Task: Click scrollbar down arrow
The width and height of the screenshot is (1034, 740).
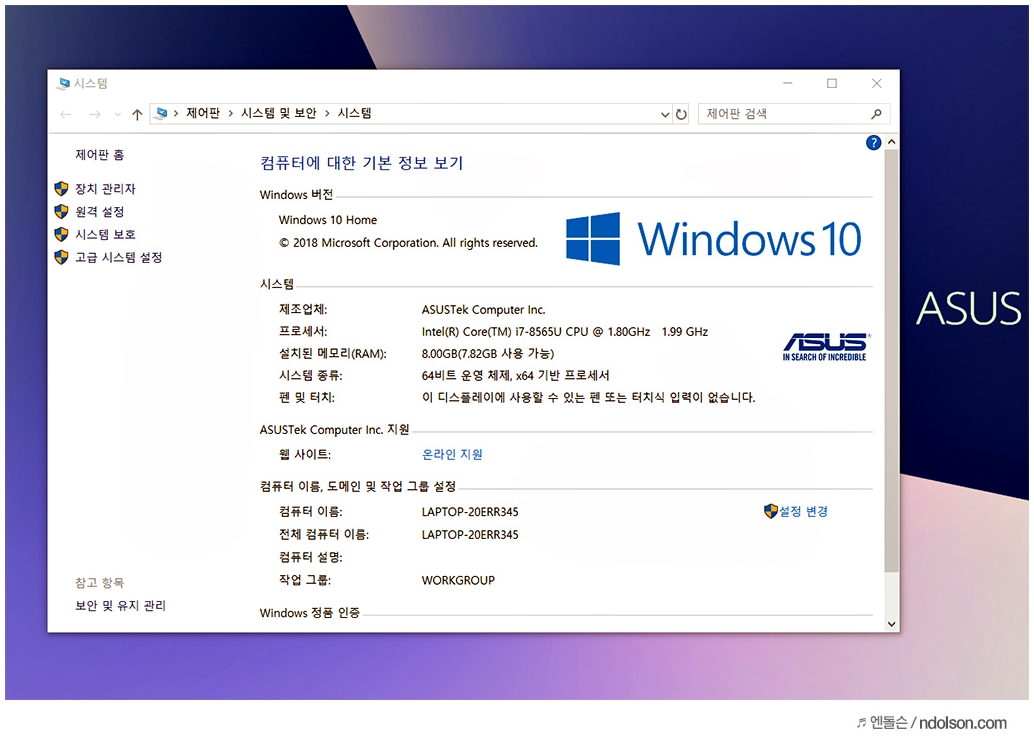Action: pyautogui.click(x=892, y=624)
